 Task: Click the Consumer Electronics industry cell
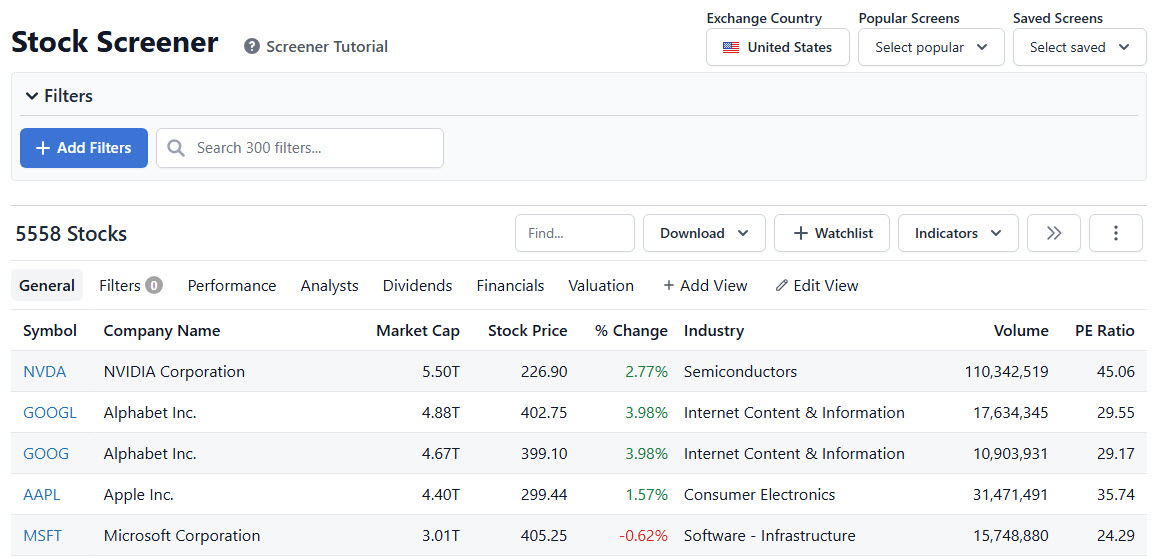[760, 495]
